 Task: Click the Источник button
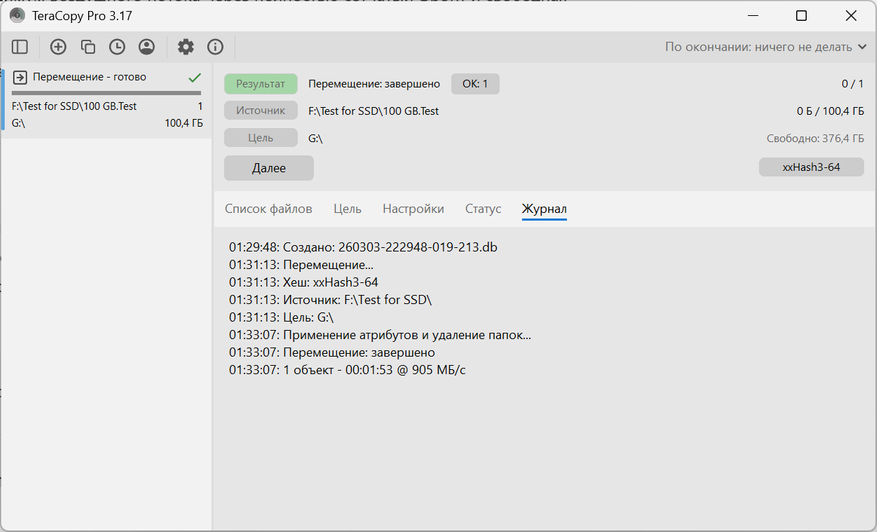[261, 111]
